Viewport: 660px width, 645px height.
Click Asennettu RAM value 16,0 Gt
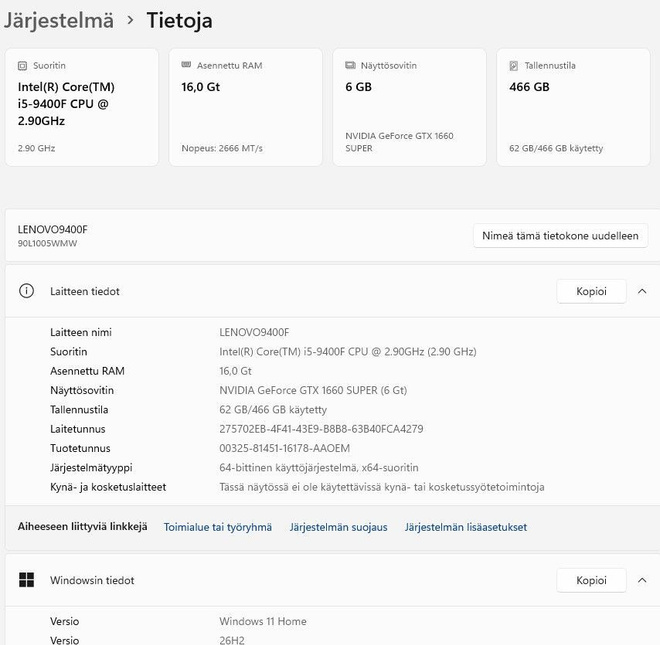[x=235, y=371]
